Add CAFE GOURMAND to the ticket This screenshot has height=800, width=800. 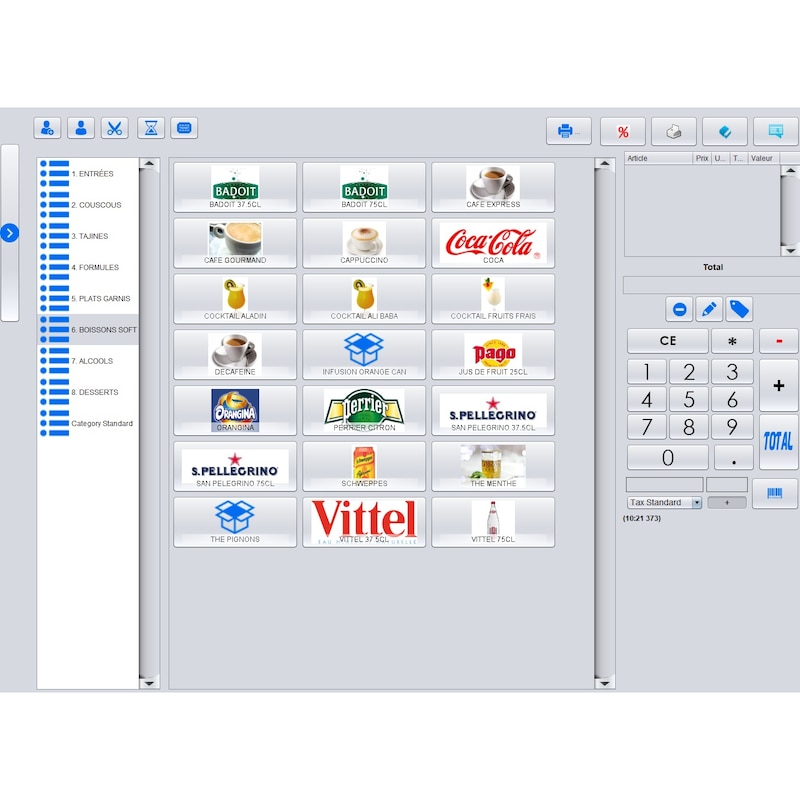point(235,243)
